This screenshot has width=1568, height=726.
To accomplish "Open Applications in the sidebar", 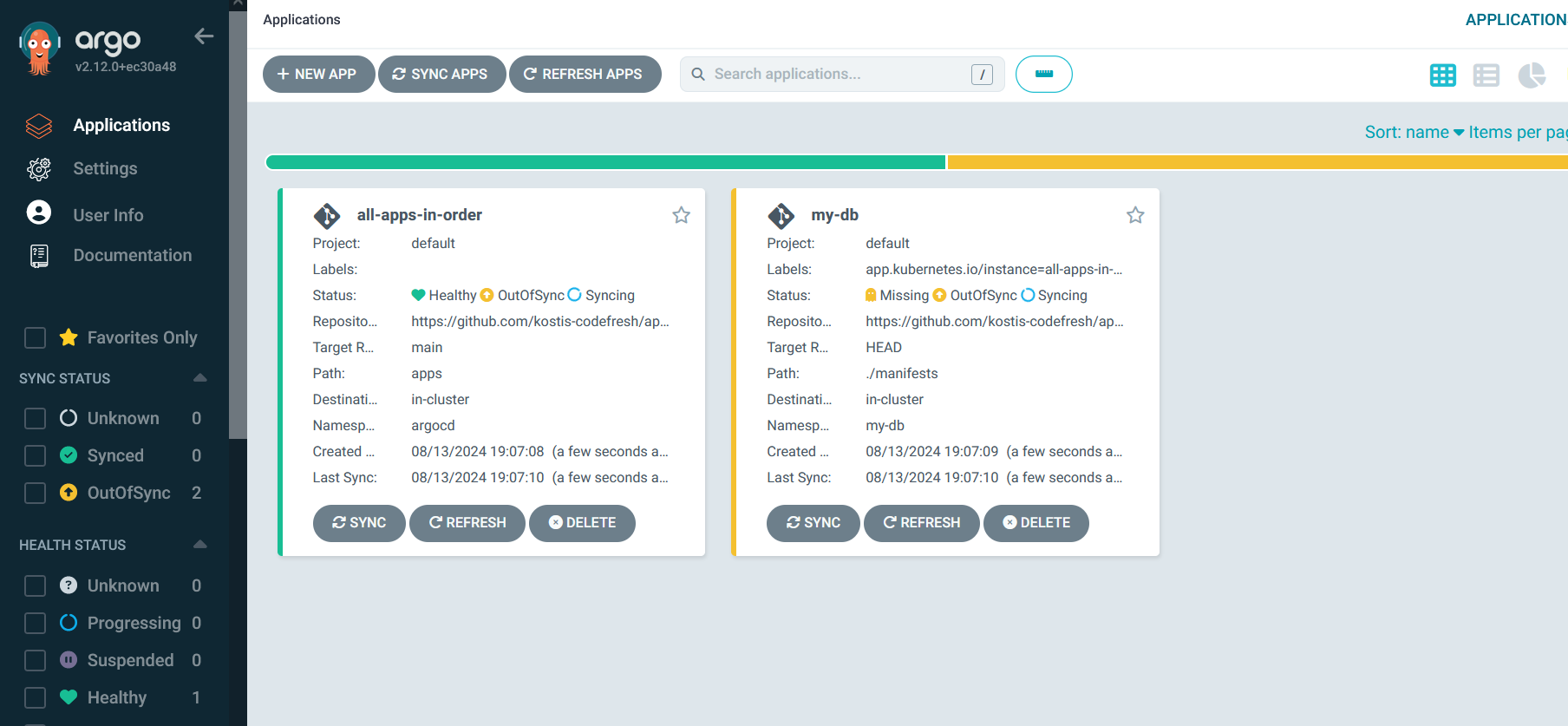I will [x=121, y=125].
